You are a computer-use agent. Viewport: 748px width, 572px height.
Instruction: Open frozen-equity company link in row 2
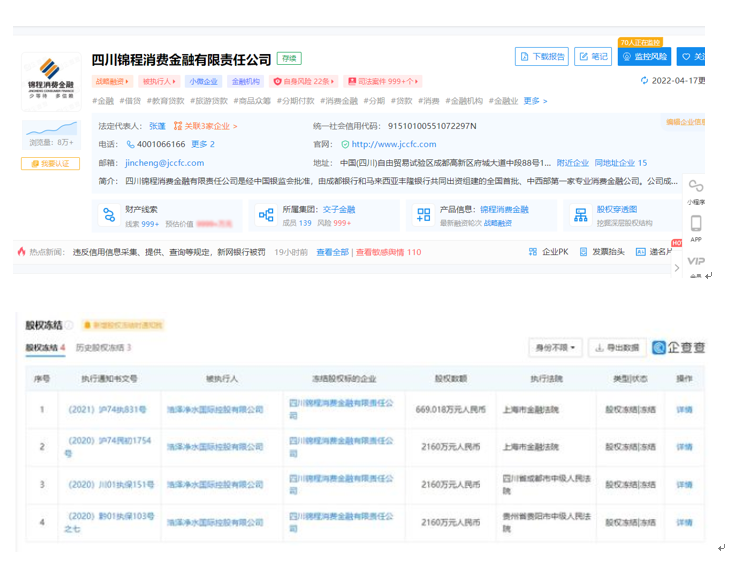tap(341, 447)
